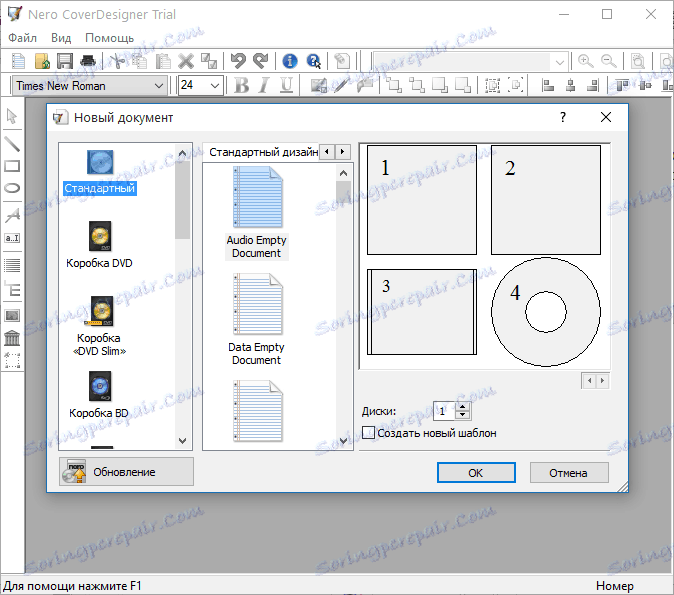
Task: Click the Delete X toolbar icon
Action: 186,61
